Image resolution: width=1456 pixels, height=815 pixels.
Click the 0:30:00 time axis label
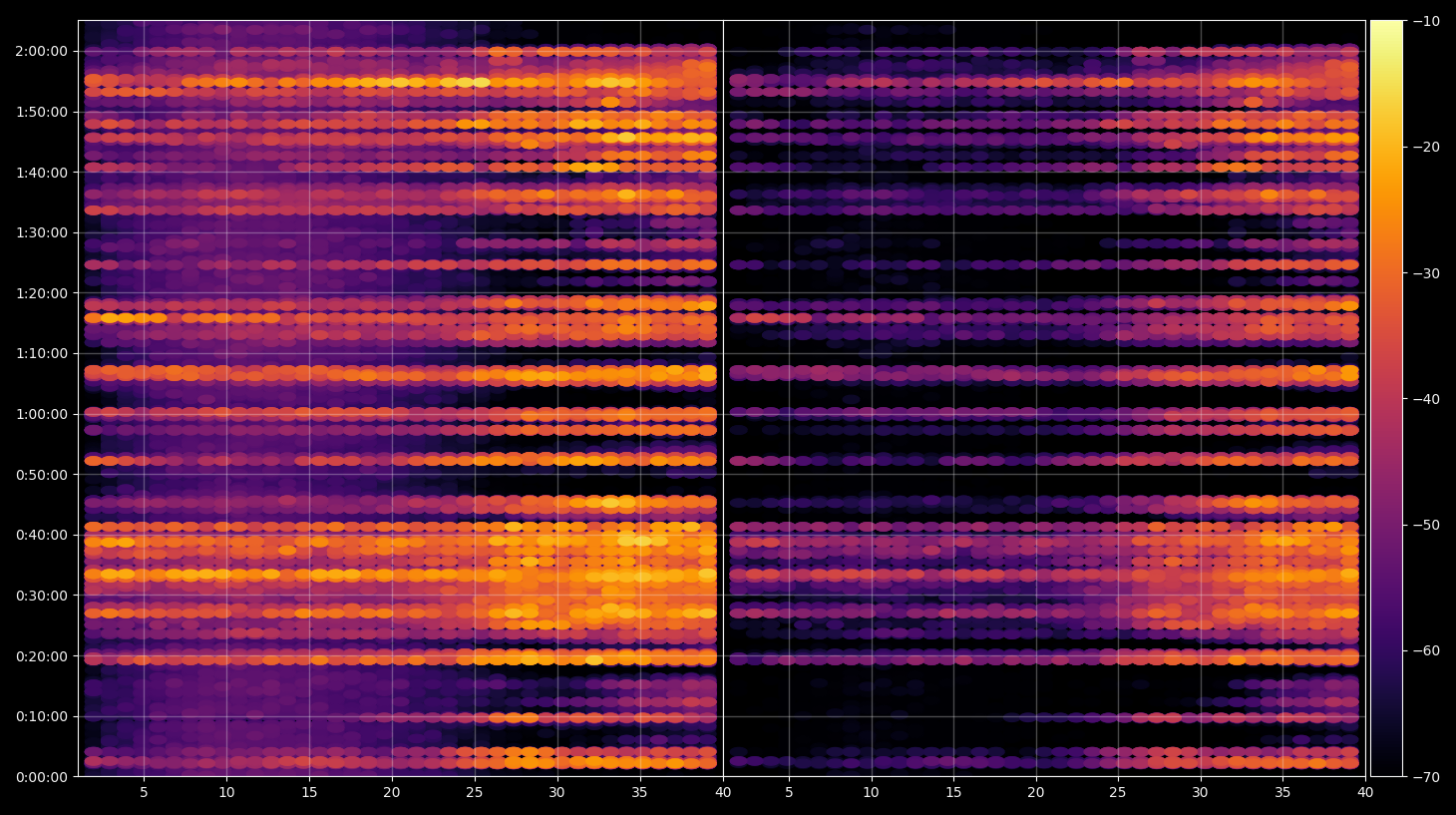[42, 596]
